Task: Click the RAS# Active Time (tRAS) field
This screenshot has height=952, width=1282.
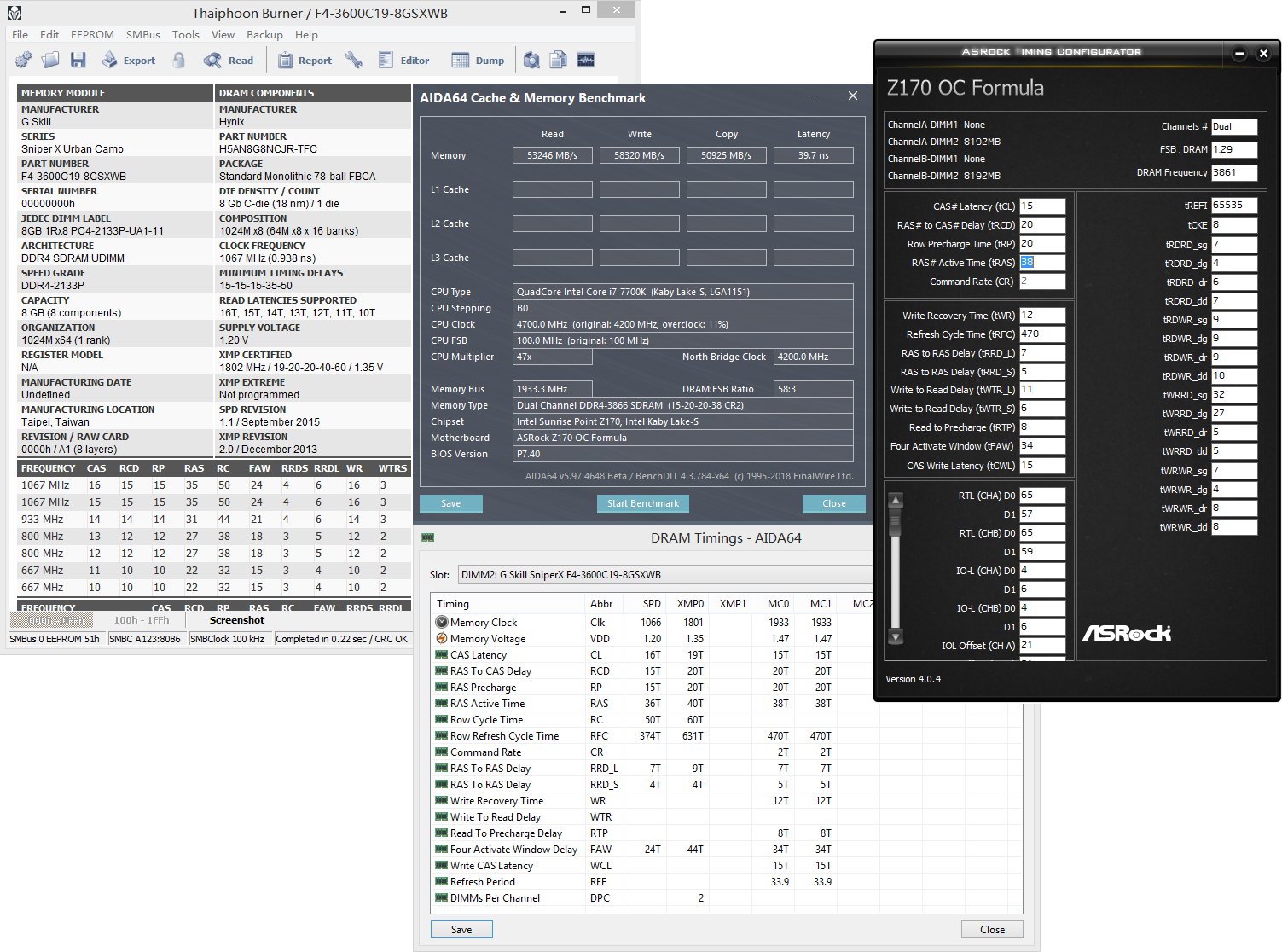Action: pos(1042,262)
